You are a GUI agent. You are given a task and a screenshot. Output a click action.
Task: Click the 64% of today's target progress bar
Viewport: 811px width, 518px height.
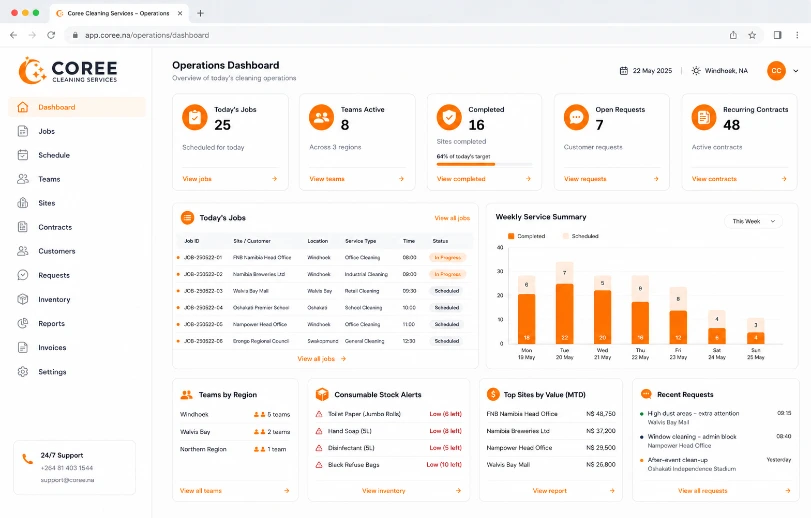pos(484,164)
